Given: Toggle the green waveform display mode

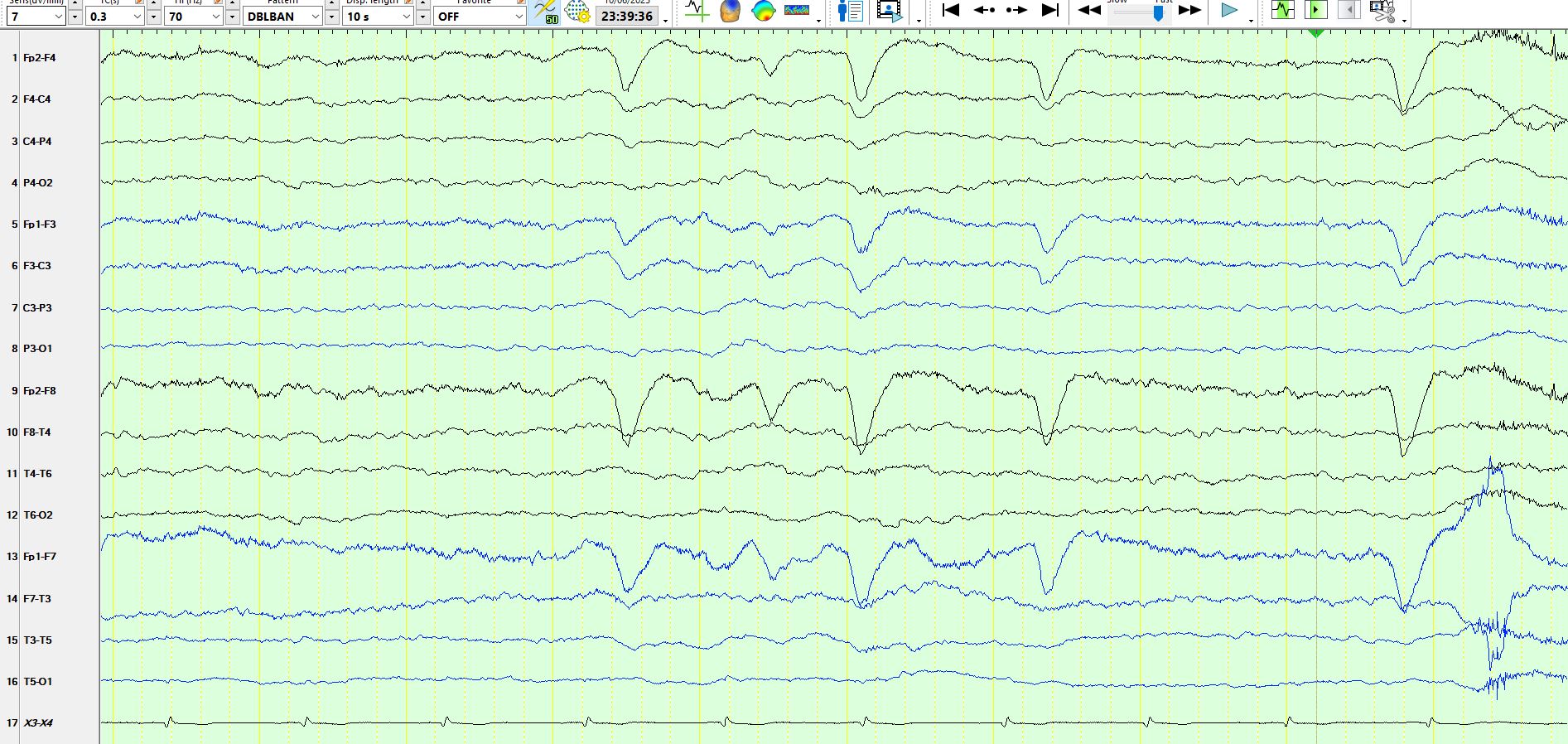Looking at the screenshot, I should tap(1282, 10).
